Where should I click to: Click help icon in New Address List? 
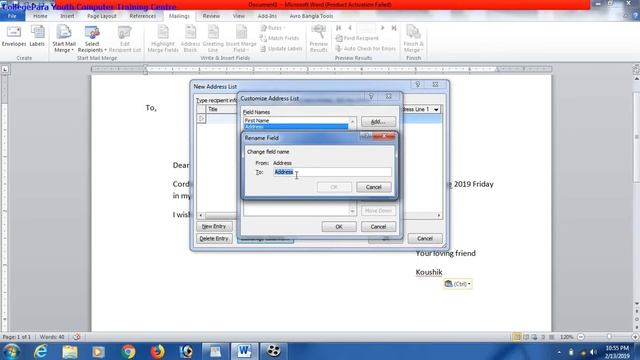(418, 84)
